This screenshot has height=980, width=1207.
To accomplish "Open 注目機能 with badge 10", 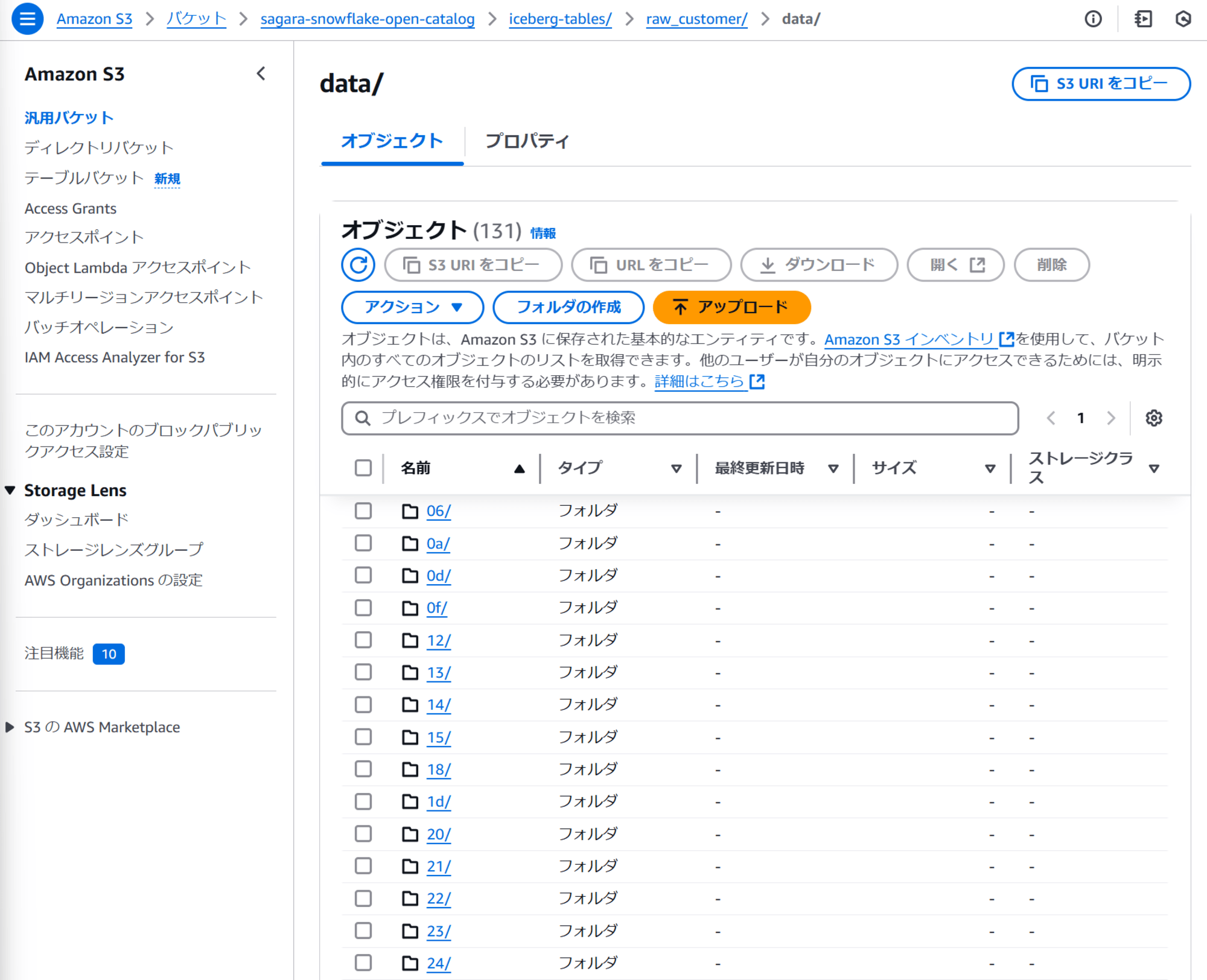I will pos(74,654).
